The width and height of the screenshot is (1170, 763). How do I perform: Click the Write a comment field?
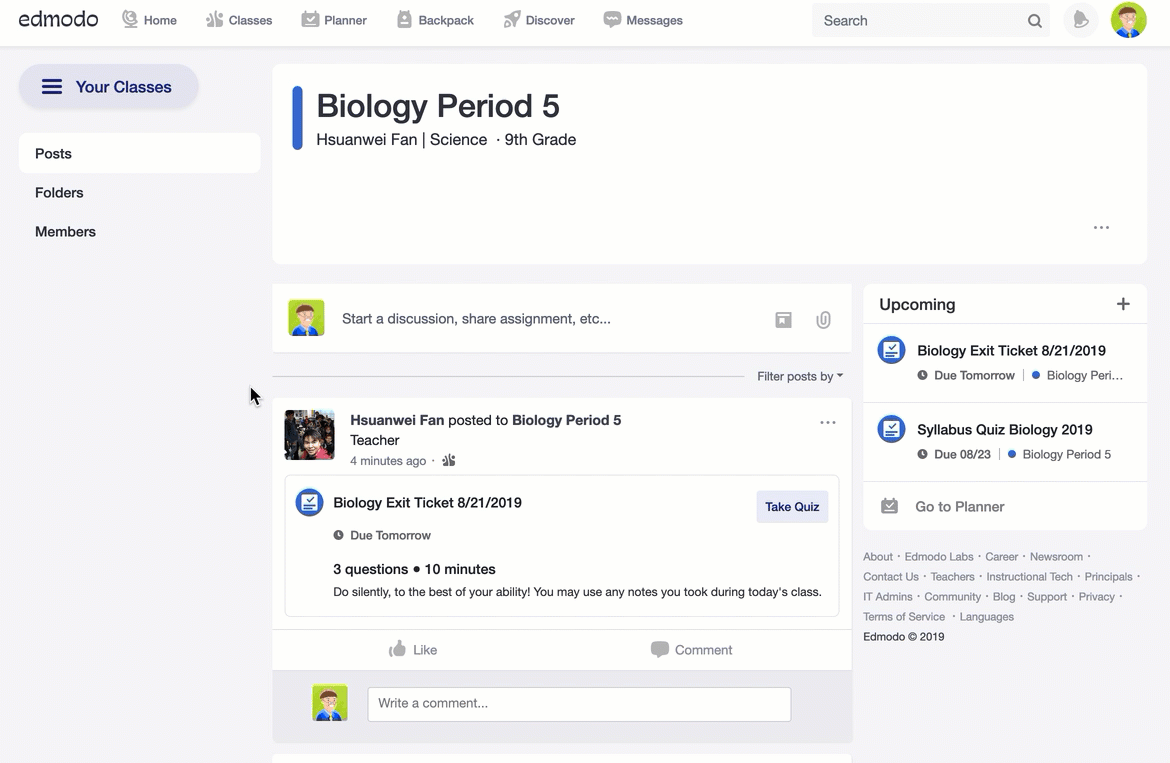pos(579,704)
